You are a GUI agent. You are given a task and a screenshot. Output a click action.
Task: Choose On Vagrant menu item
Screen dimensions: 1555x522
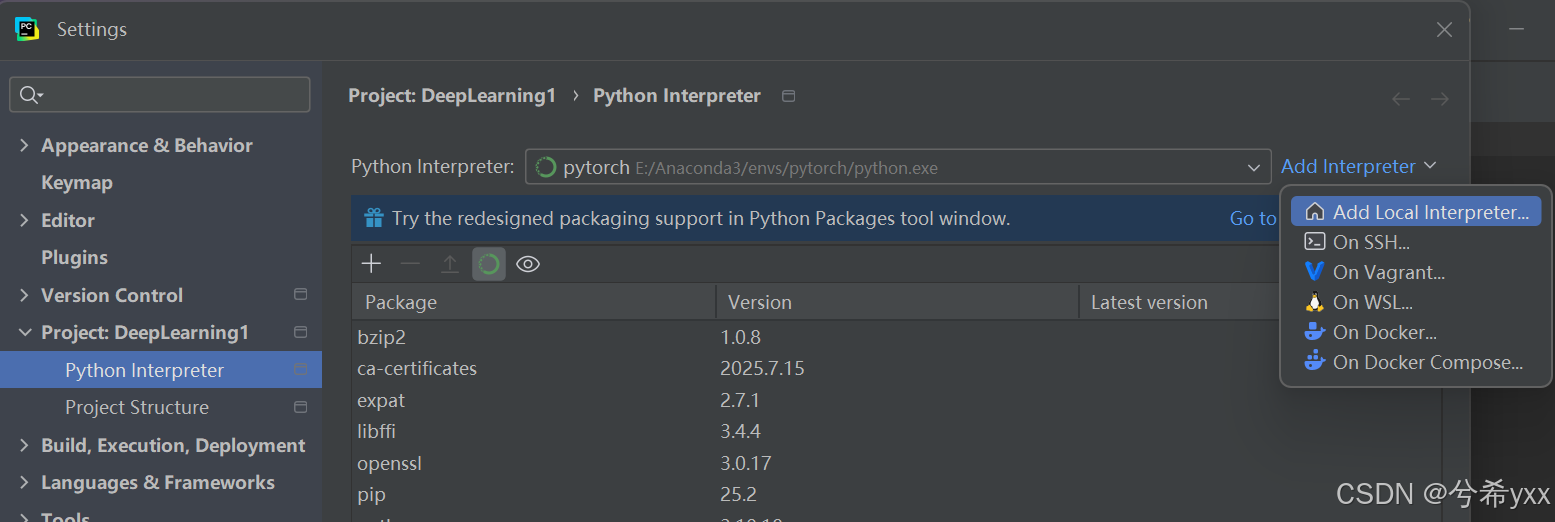(x=1416, y=272)
